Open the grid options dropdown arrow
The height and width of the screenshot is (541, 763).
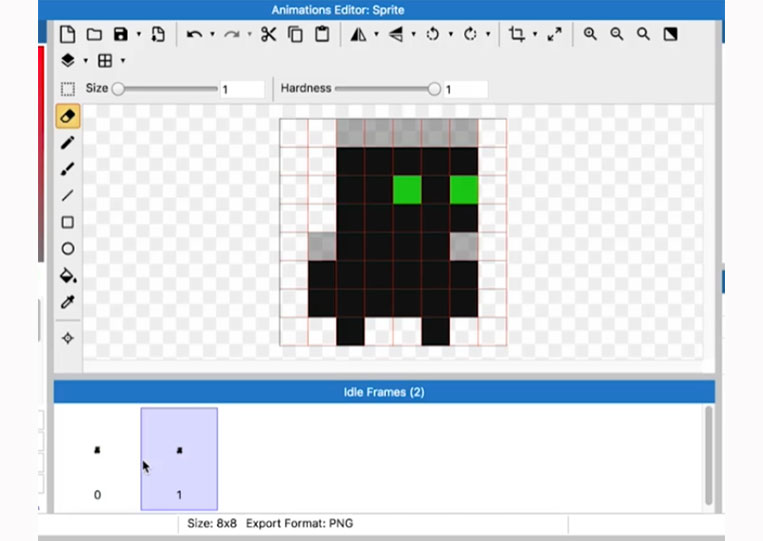[123, 61]
